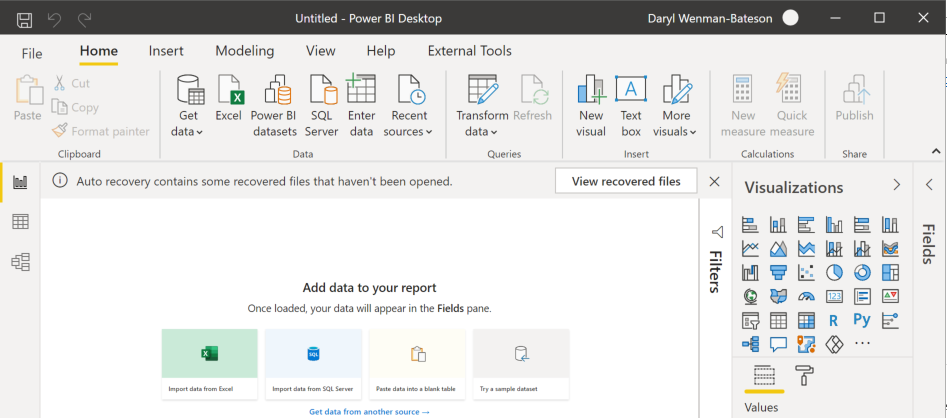Click the SQL Server source button
The width and height of the screenshot is (947, 418).
coord(322,106)
